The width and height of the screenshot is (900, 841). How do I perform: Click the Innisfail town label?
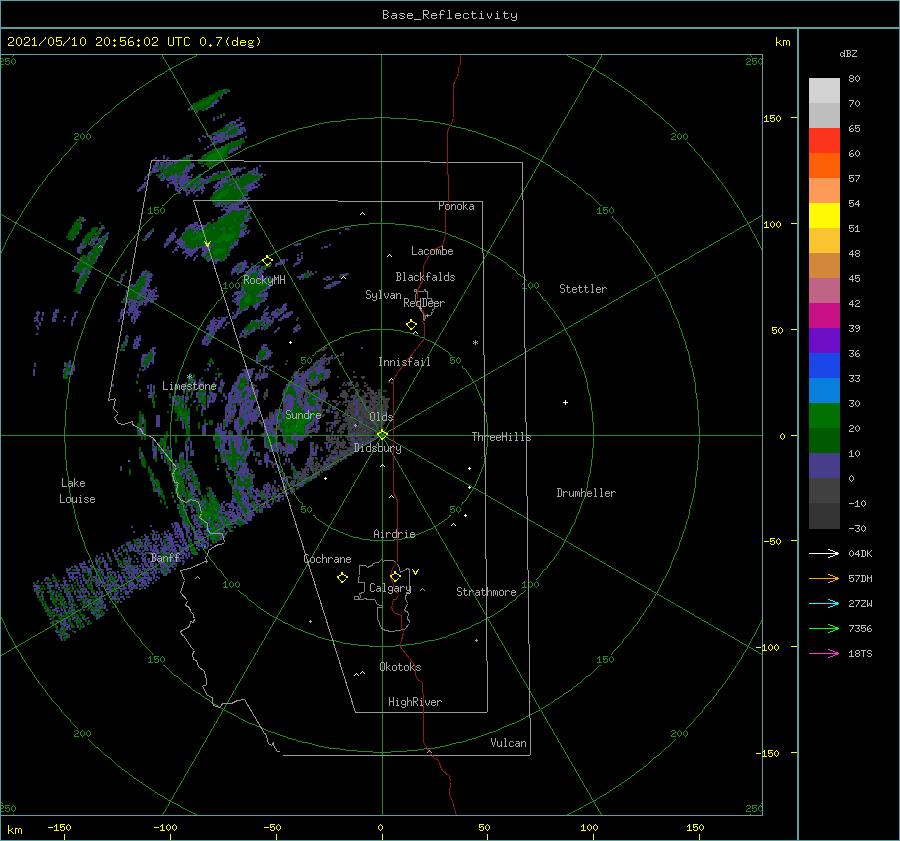[404, 362]
